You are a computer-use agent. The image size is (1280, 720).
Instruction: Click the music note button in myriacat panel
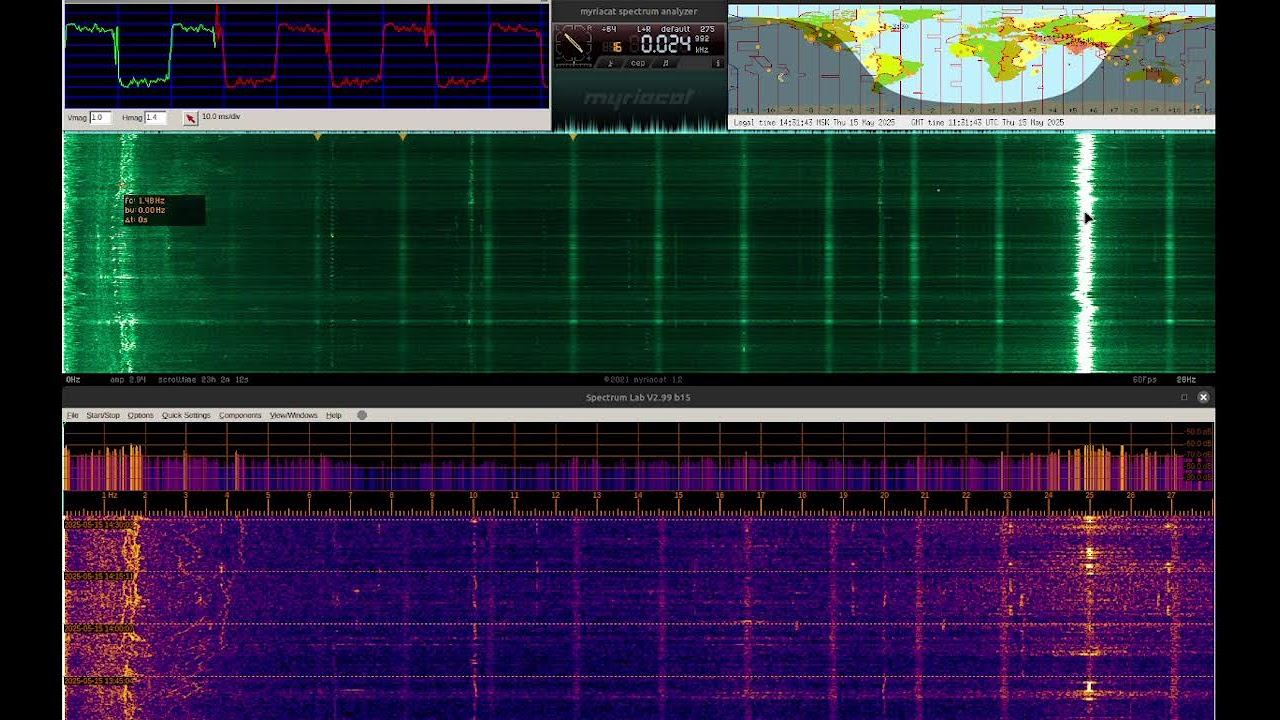tap(666, 63)
